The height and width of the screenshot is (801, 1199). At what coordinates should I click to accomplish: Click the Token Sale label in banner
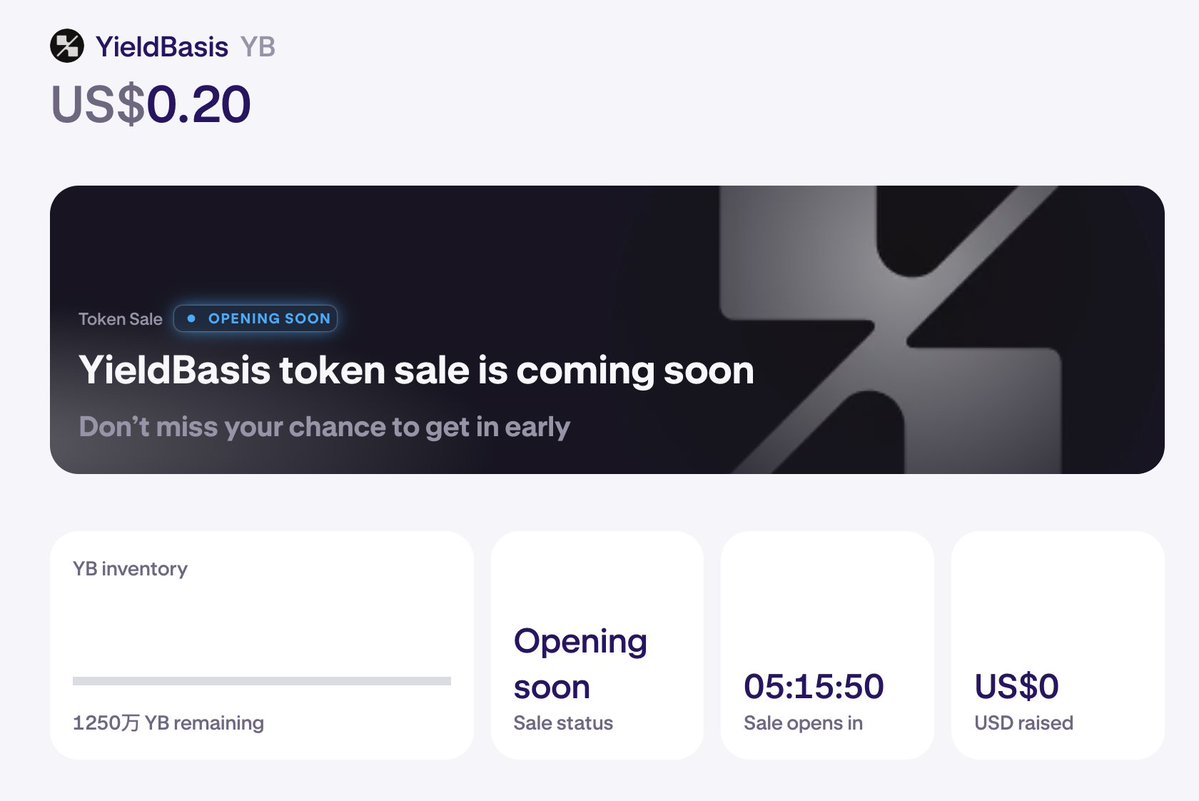point(120,319)
